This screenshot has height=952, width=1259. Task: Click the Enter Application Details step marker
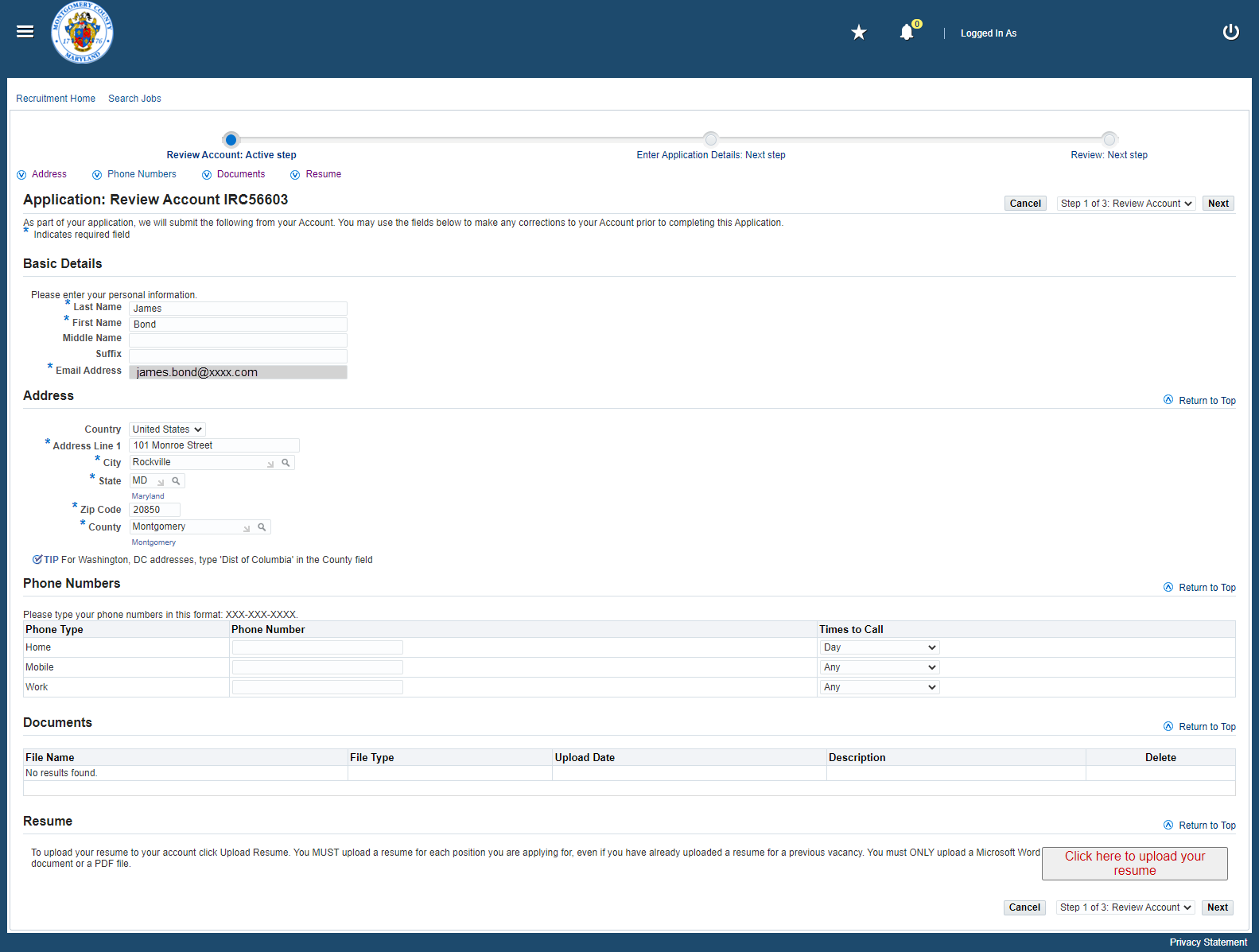tap(710, 139)
